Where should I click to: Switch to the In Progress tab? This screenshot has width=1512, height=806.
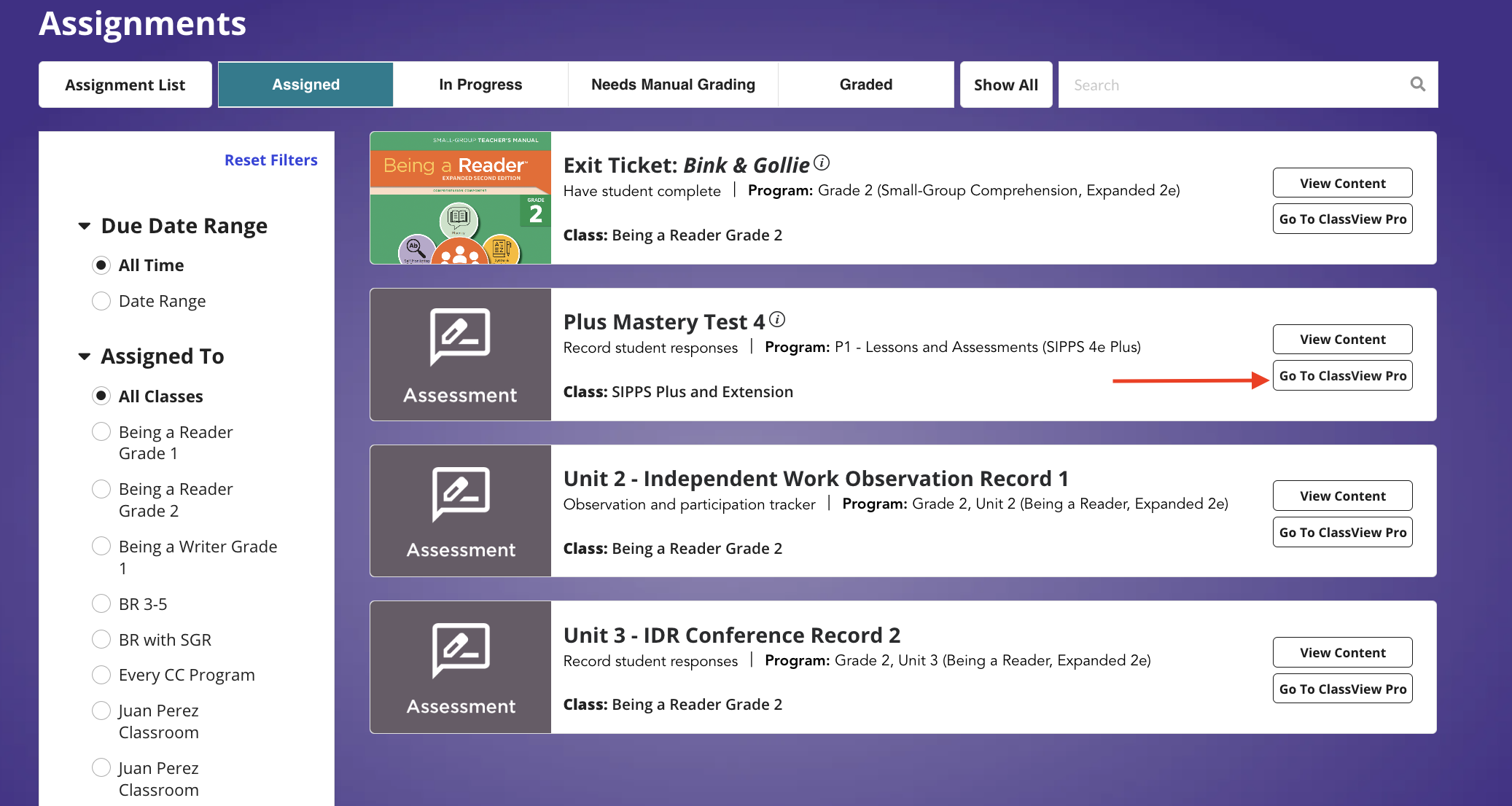[x=480, y=85]
